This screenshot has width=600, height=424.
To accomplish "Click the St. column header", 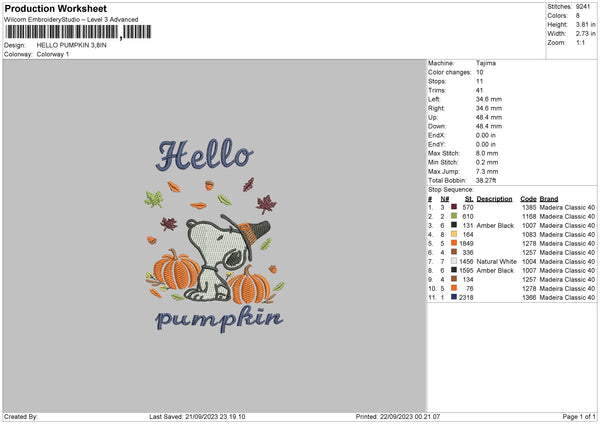I will click(x=468, y=198).
